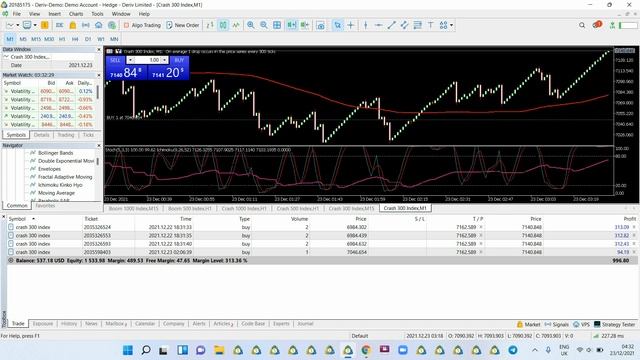The image size is (640, 360).
Task: Open the templates dropdown arrow
Action: 35,25
